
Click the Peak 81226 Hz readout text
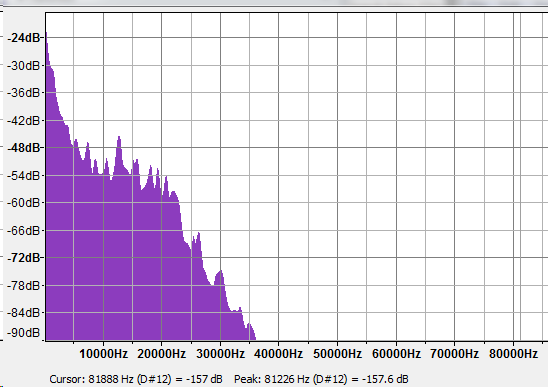pyautogui.click(x=321, y=379)
